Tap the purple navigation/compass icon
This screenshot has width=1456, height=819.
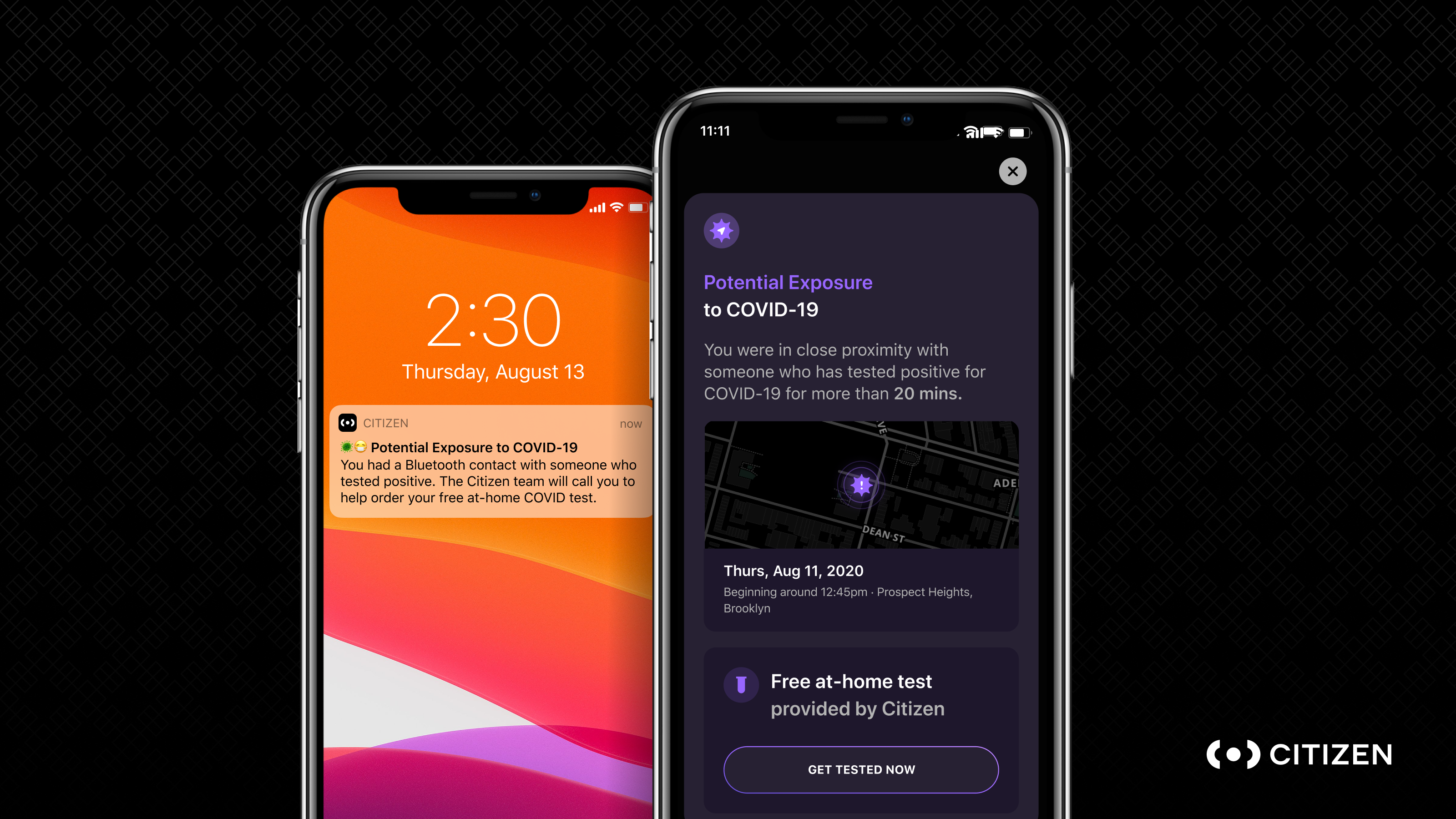(722, 232)
